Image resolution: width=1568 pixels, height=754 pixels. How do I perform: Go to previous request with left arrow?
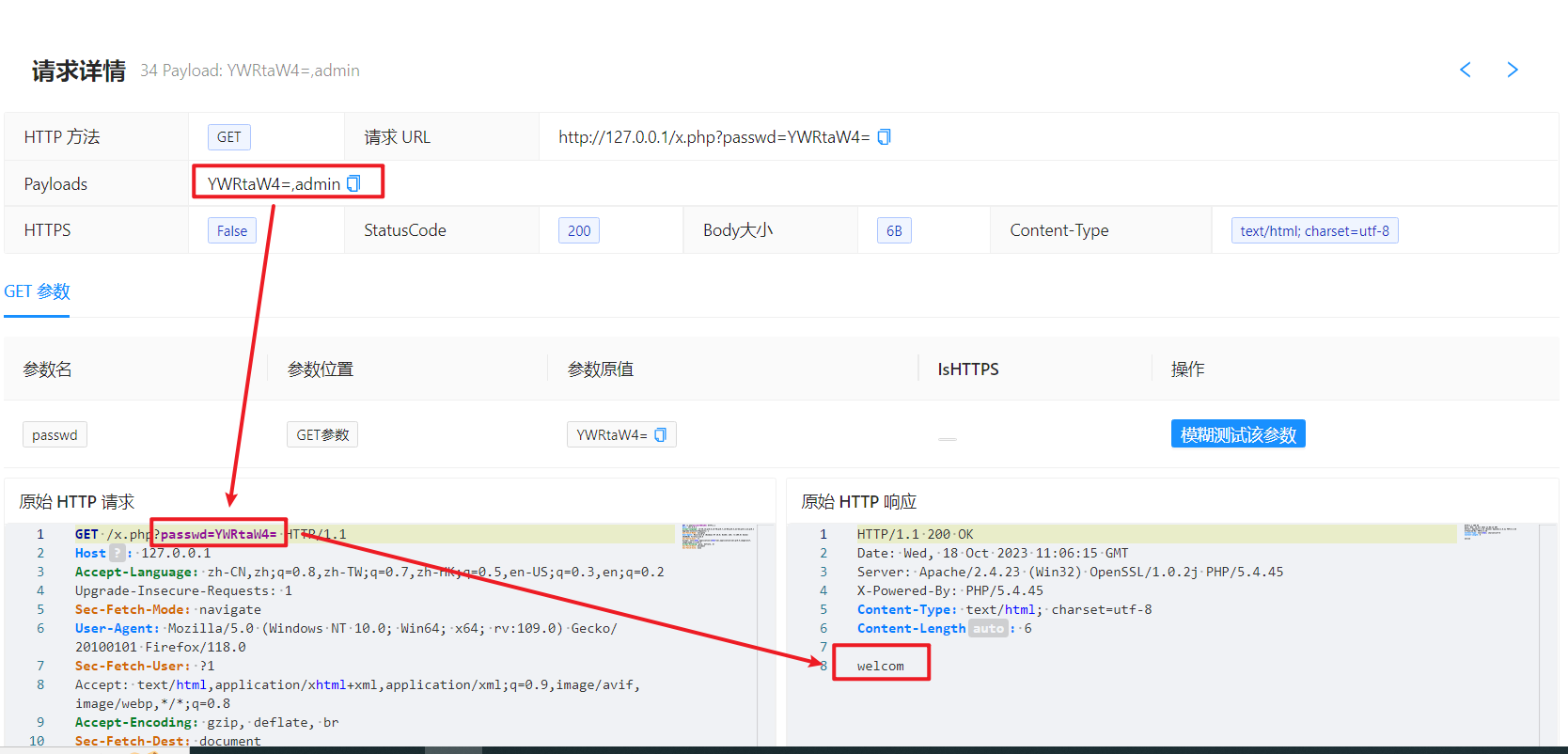pyautogui.click(x=1465, y=70)
